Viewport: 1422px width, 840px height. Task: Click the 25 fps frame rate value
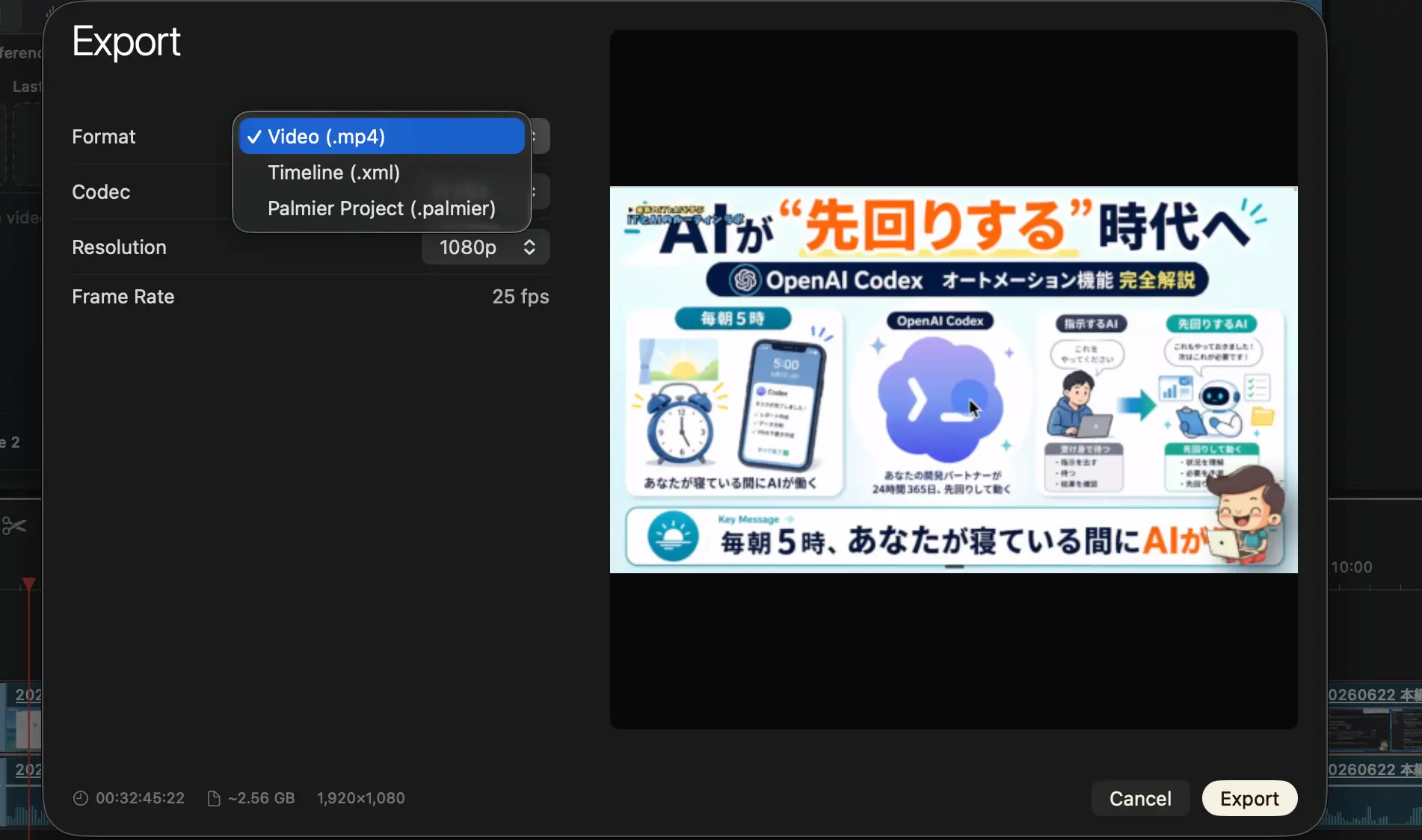520,297
